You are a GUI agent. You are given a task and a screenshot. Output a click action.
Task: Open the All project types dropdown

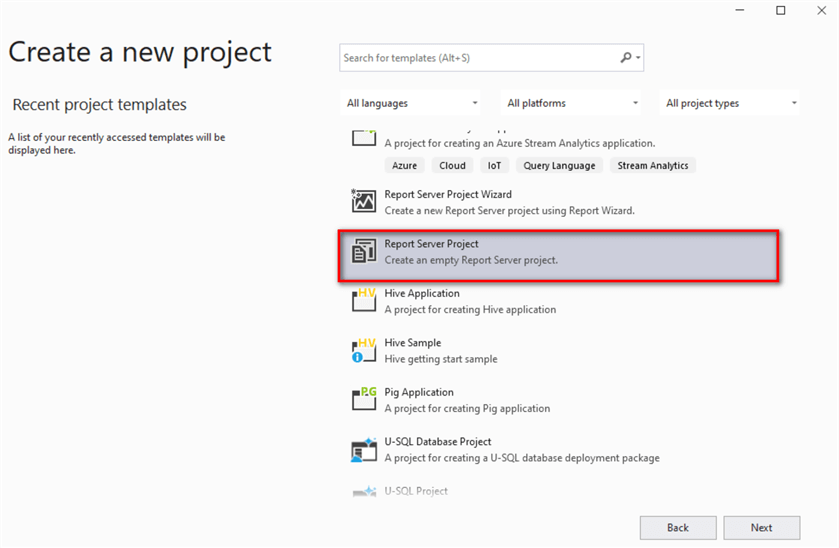pos(730,103)
